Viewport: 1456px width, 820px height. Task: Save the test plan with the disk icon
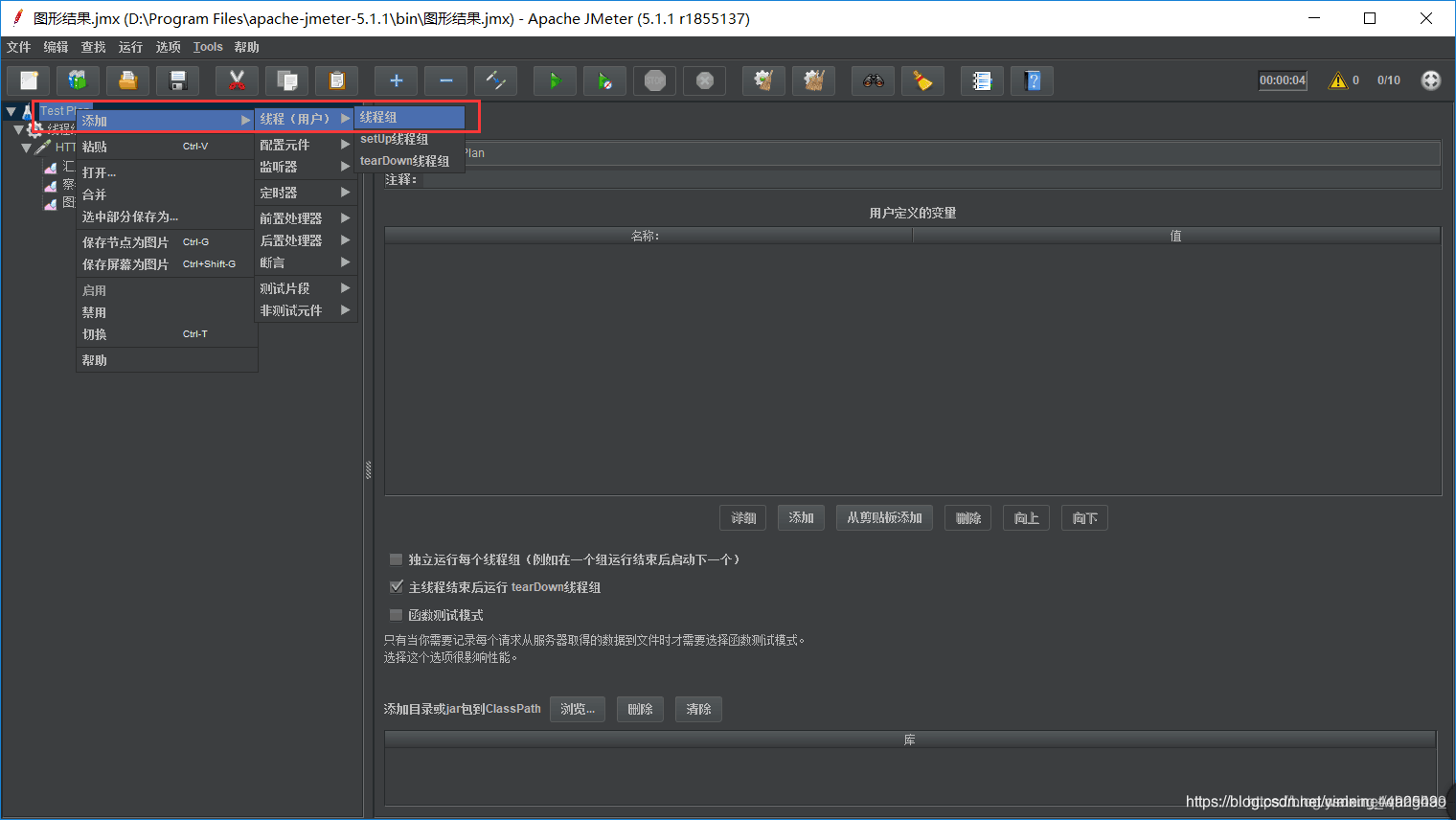177,80
